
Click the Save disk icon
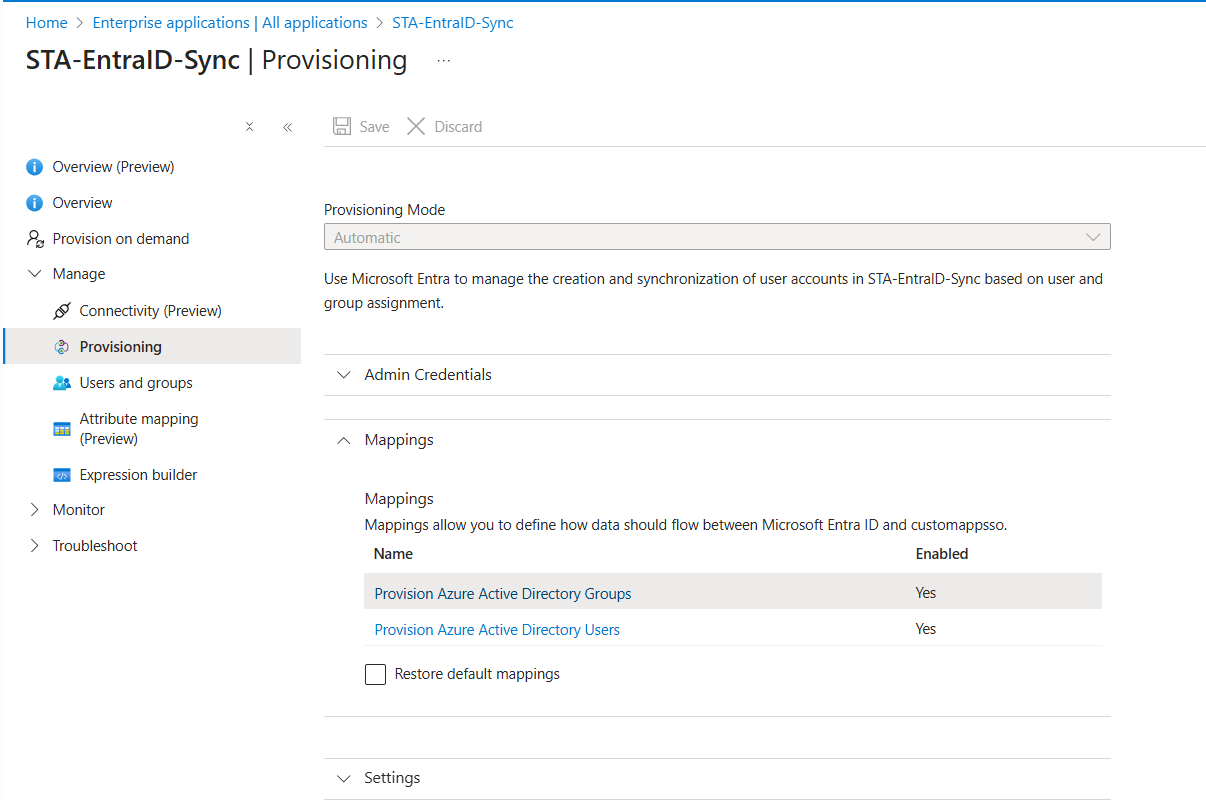[x=342, y=126]
